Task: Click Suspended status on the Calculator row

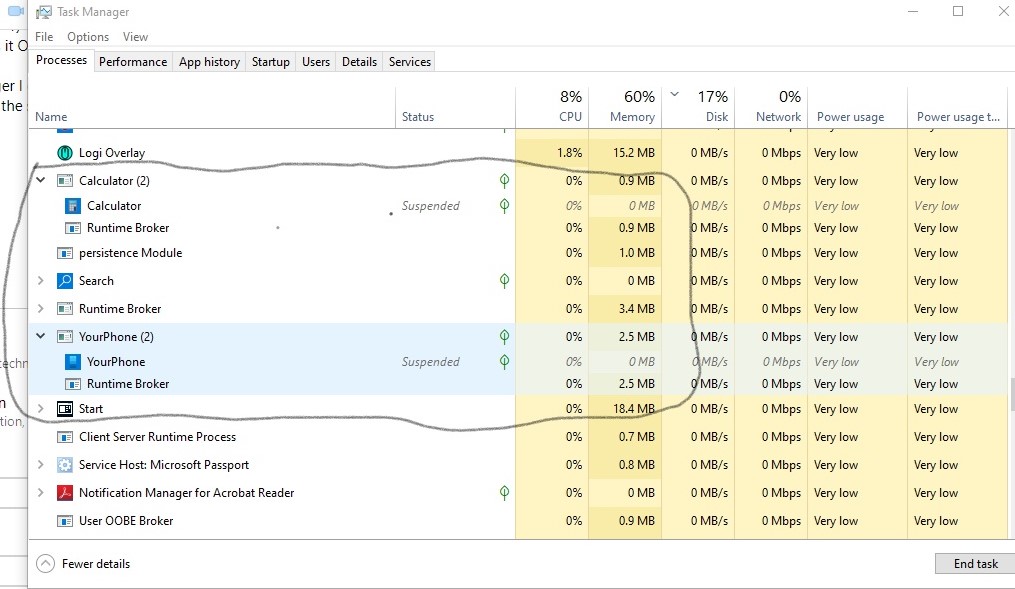Action: click(x=430, y=206)
